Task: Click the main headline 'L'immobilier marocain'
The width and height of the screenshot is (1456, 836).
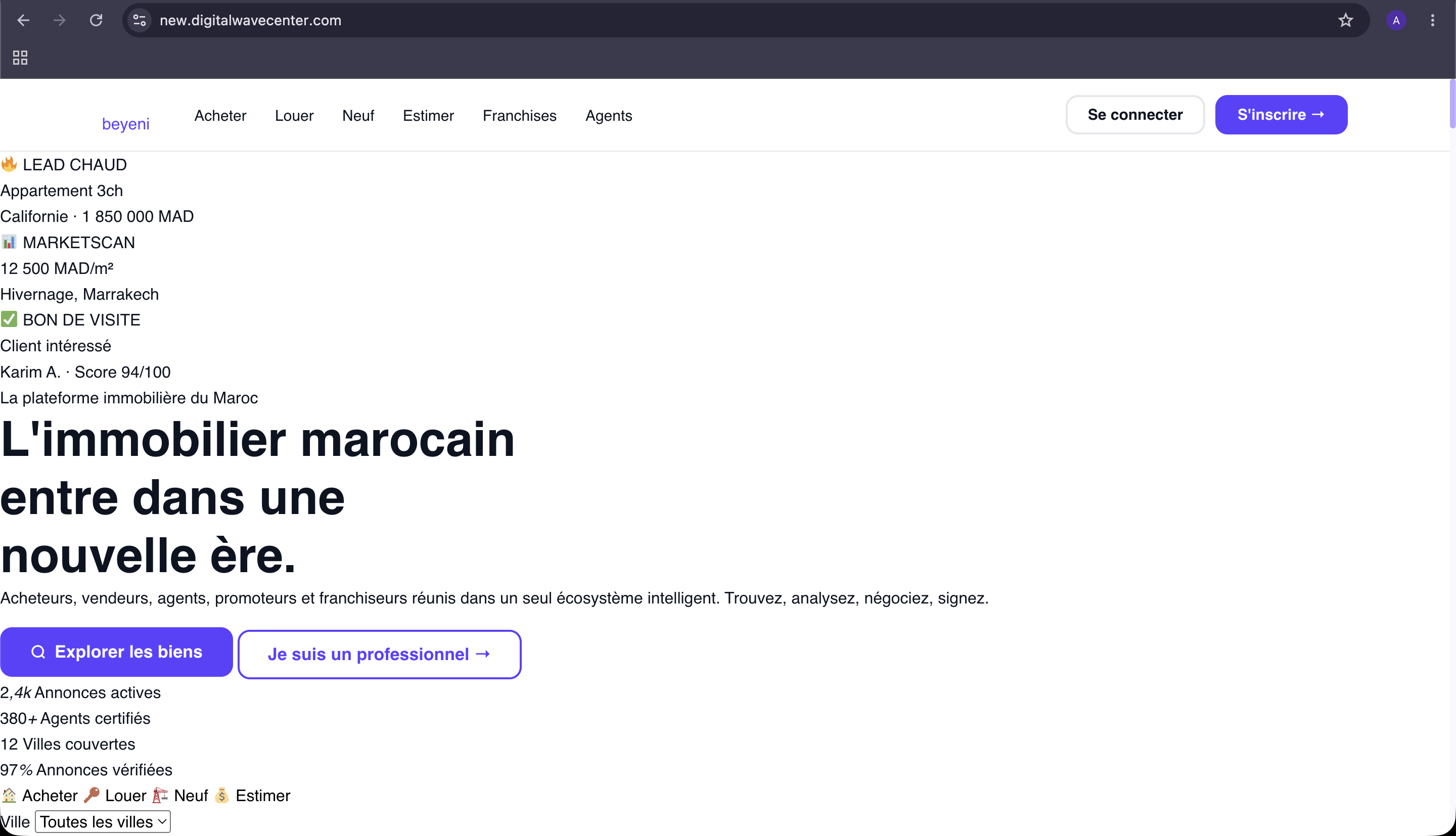Action: 257,439
